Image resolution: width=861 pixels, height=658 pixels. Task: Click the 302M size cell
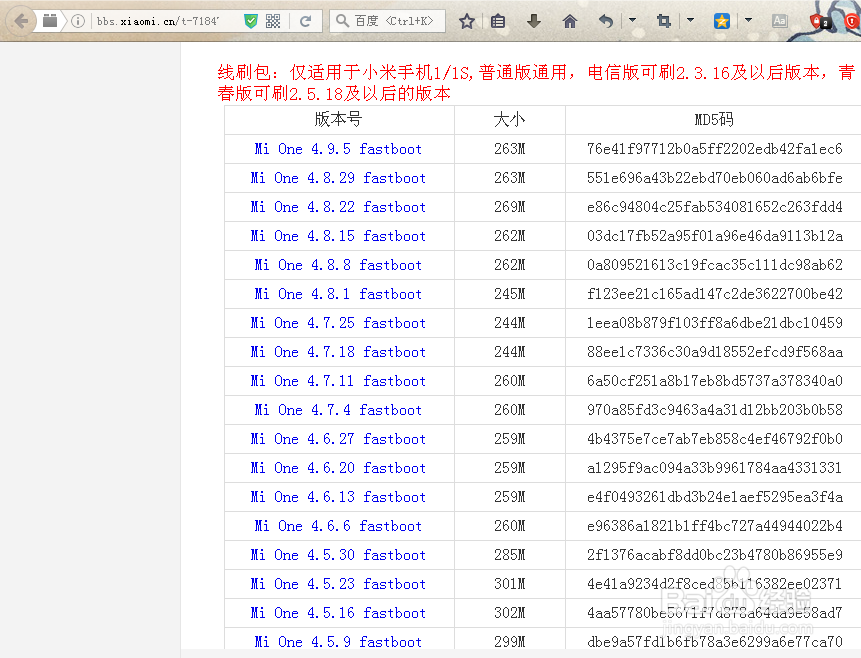click(x=510, y=613)
